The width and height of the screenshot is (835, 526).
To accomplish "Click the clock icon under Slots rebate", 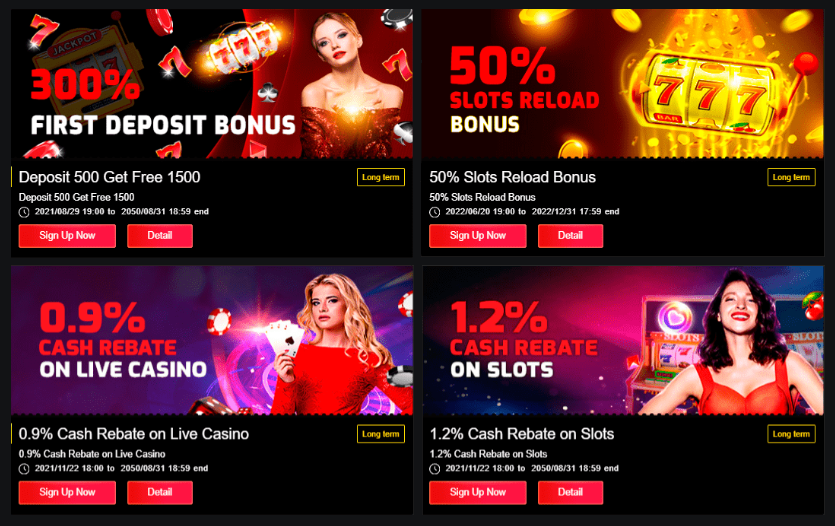I will [x=435, y=469].
